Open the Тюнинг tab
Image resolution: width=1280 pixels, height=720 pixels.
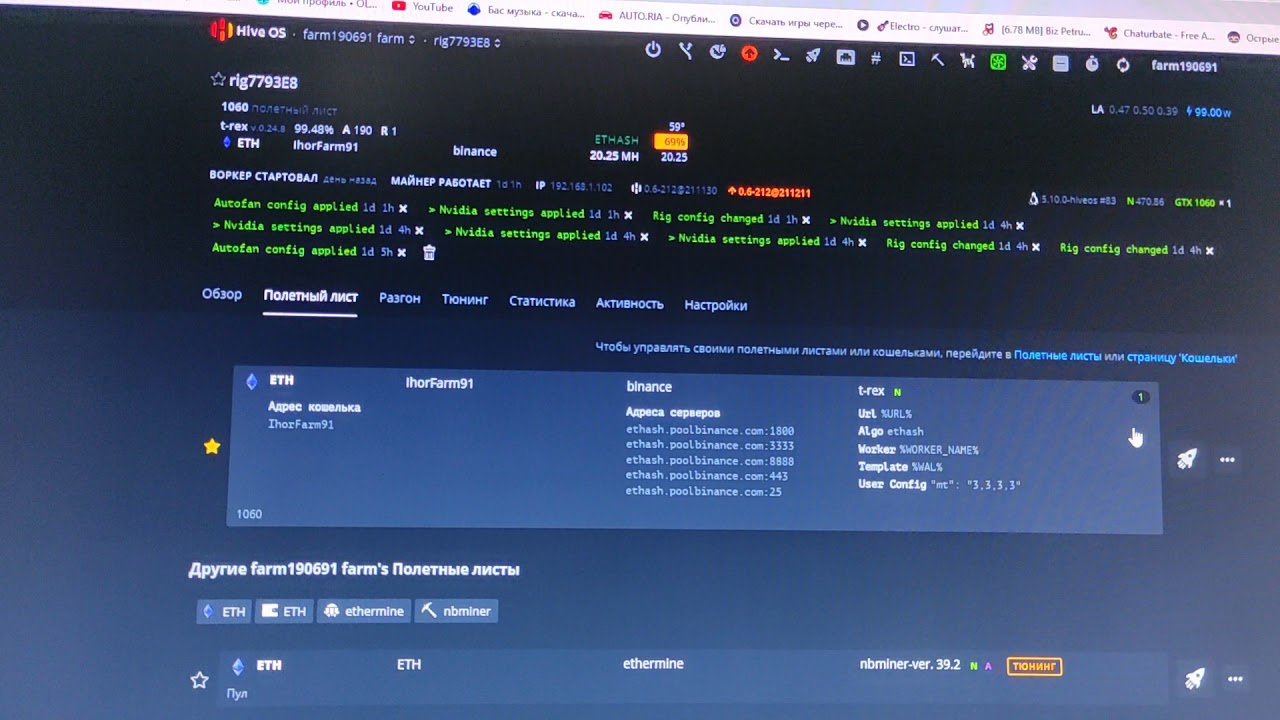pyautogui.click(x=465, y=299)
